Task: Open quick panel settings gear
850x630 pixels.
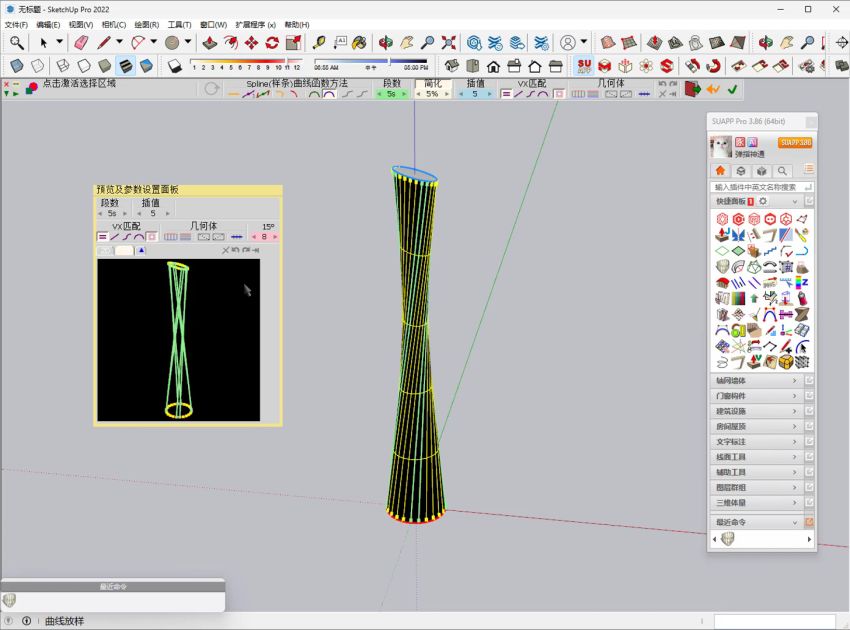Action: tap(763, 201)
